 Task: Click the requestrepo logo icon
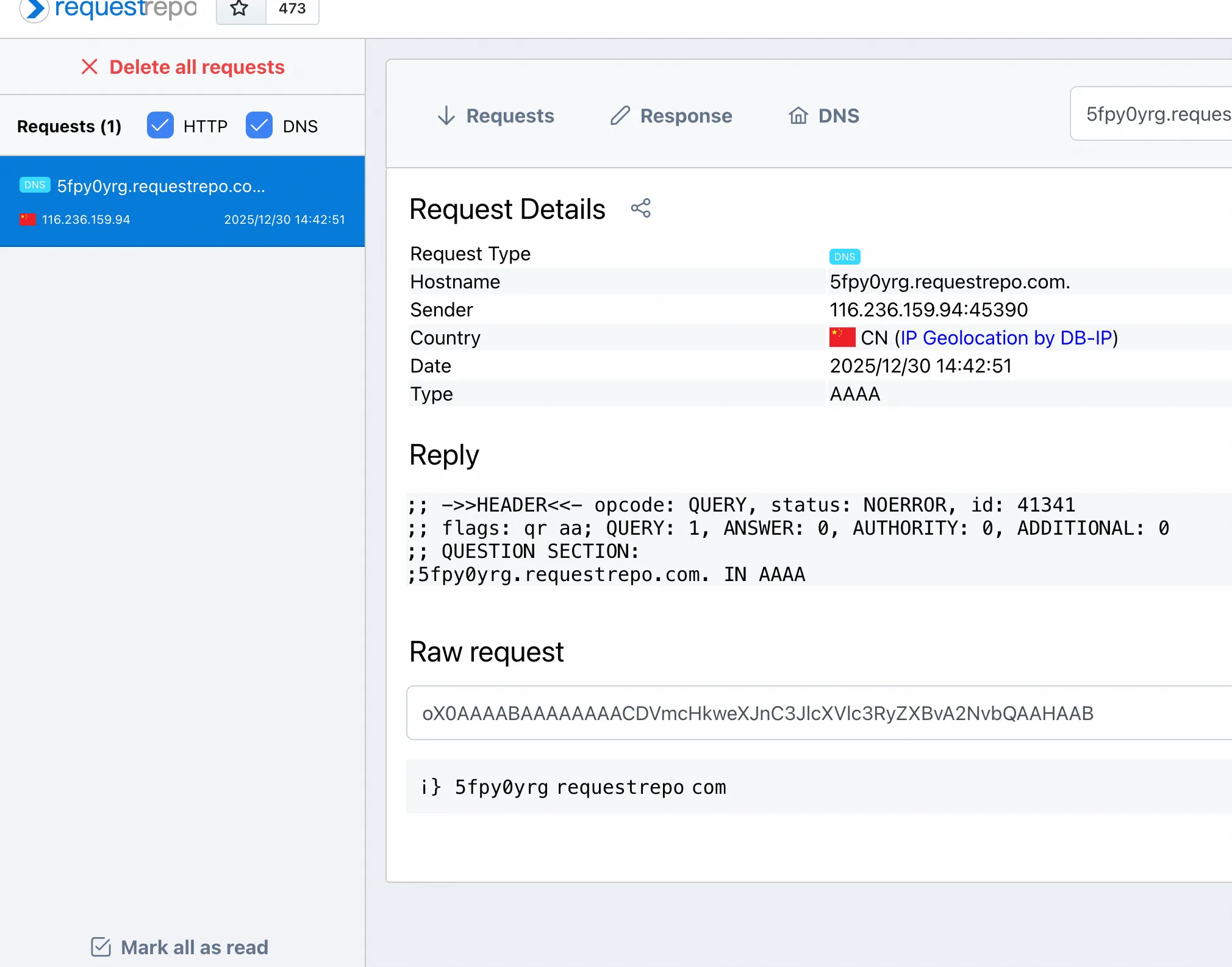pyautogui.click(x=34, y=9)
